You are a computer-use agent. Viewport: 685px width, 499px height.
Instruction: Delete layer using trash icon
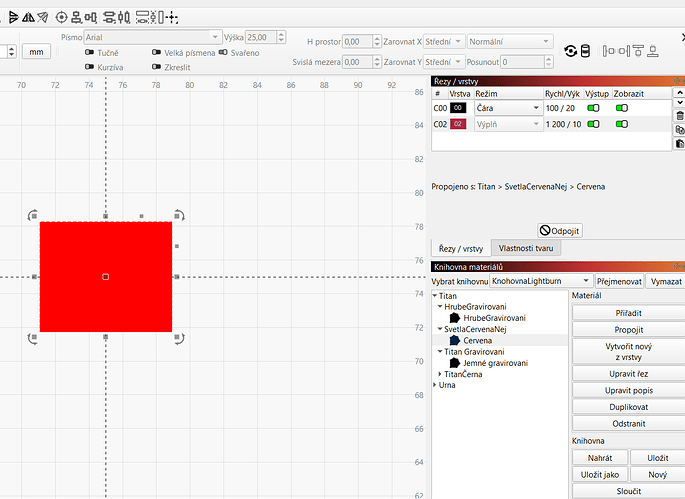(x=680, y=116)
